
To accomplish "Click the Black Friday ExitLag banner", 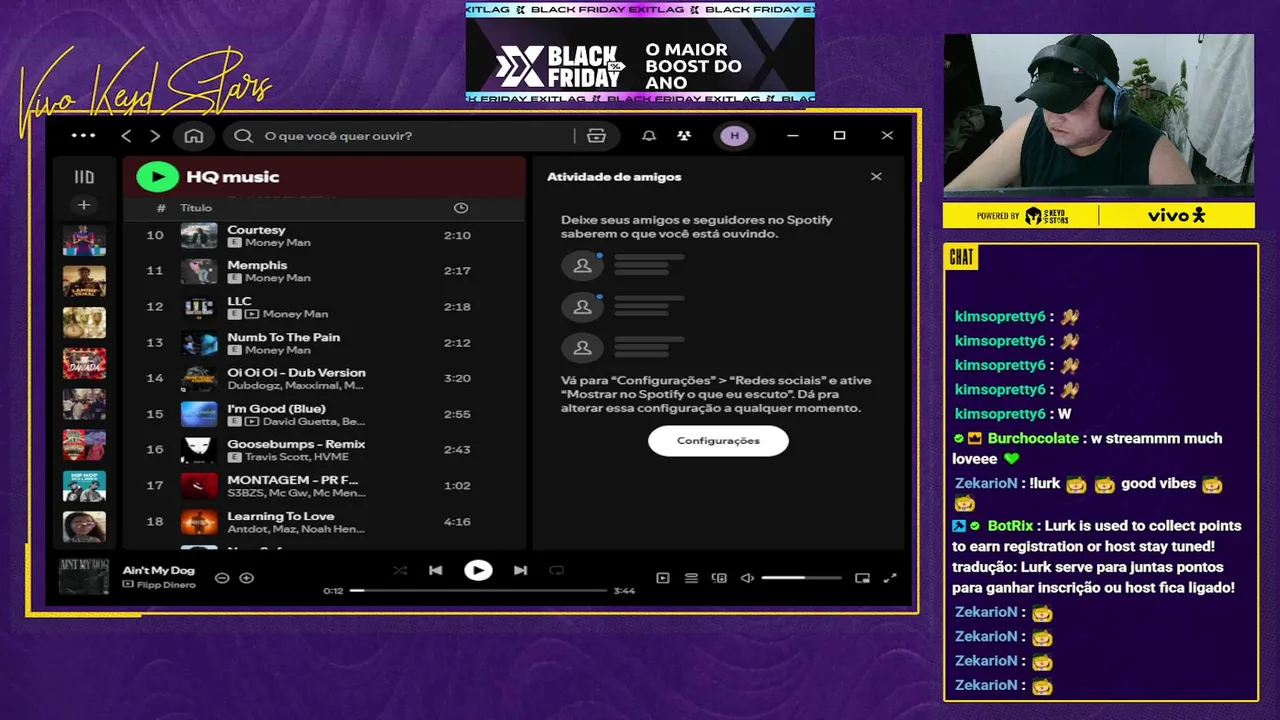I will tap(640, 52).
